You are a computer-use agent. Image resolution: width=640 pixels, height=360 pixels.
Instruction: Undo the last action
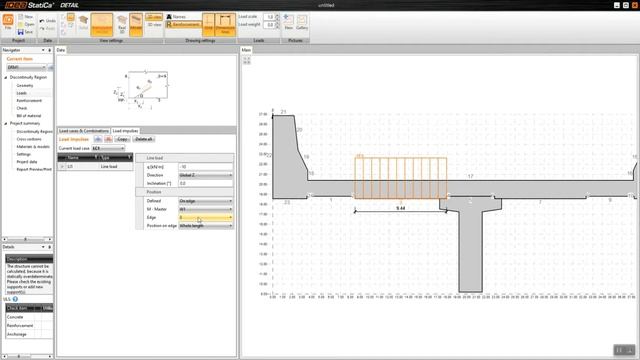(47, 21)
